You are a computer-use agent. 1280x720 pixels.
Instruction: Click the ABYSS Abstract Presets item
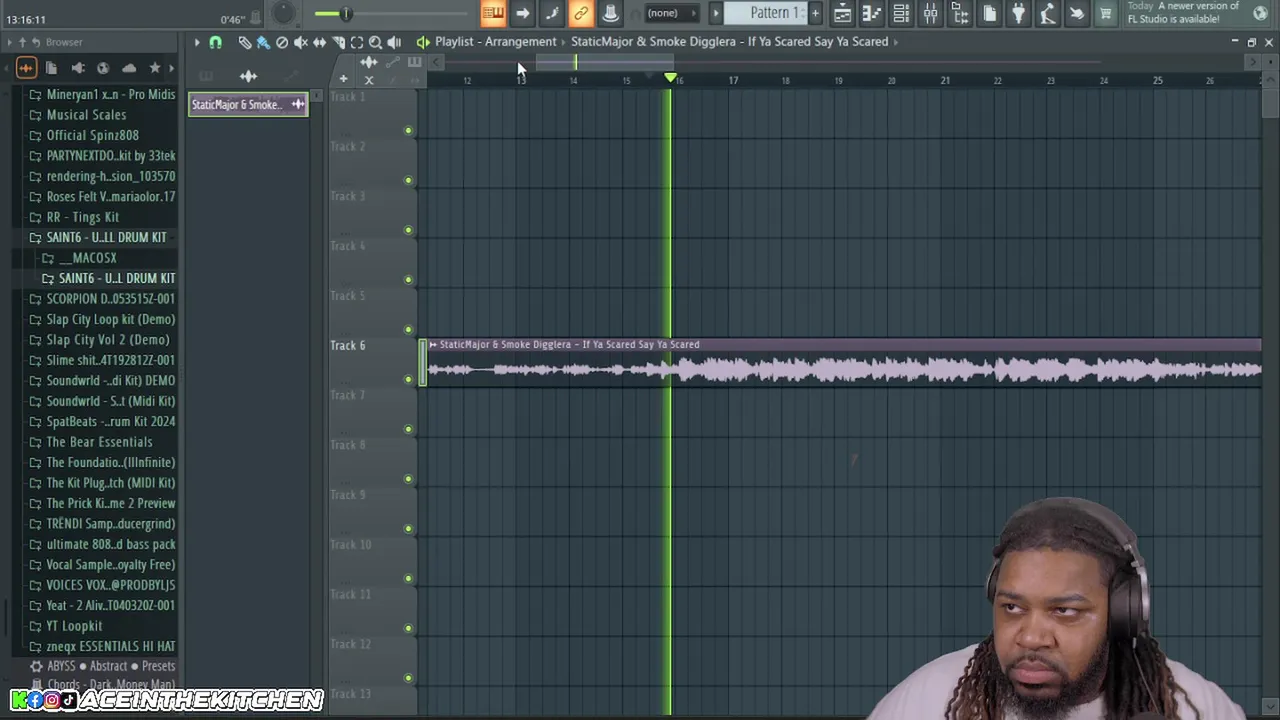pyautogui.click(x=102, y=666)
